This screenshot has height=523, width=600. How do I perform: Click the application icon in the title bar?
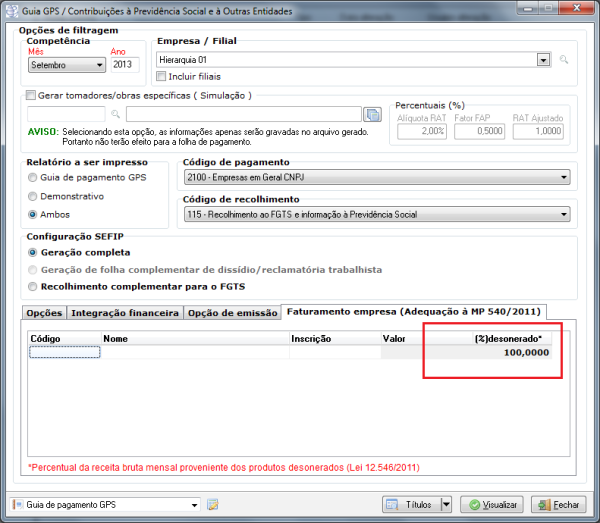pyautogui.click(x=11, y=9)
